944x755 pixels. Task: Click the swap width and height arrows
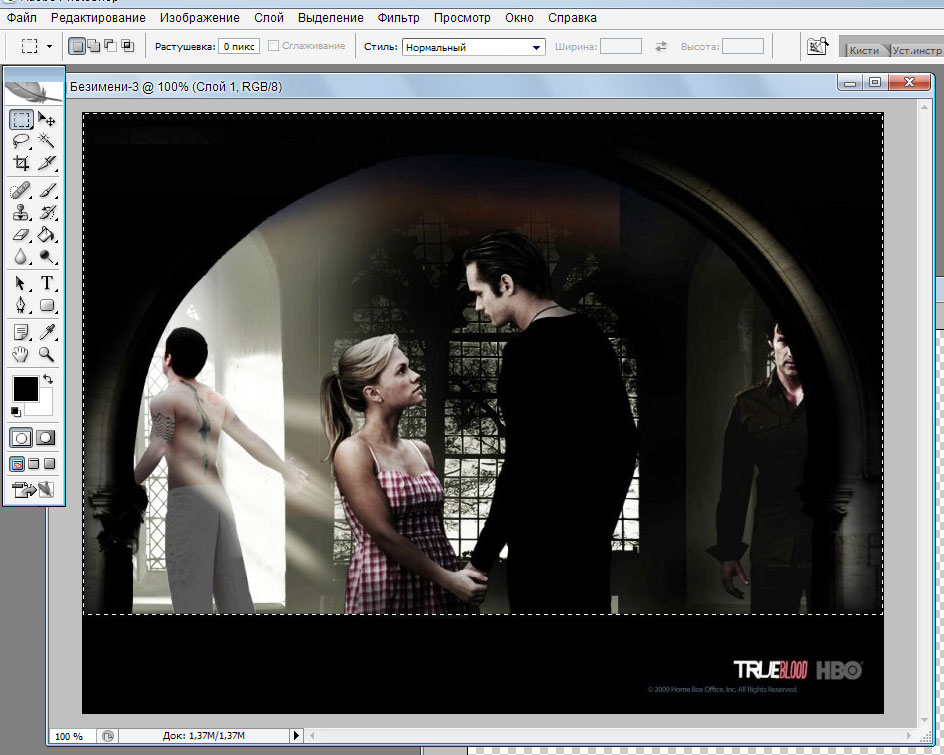[661, 46]
